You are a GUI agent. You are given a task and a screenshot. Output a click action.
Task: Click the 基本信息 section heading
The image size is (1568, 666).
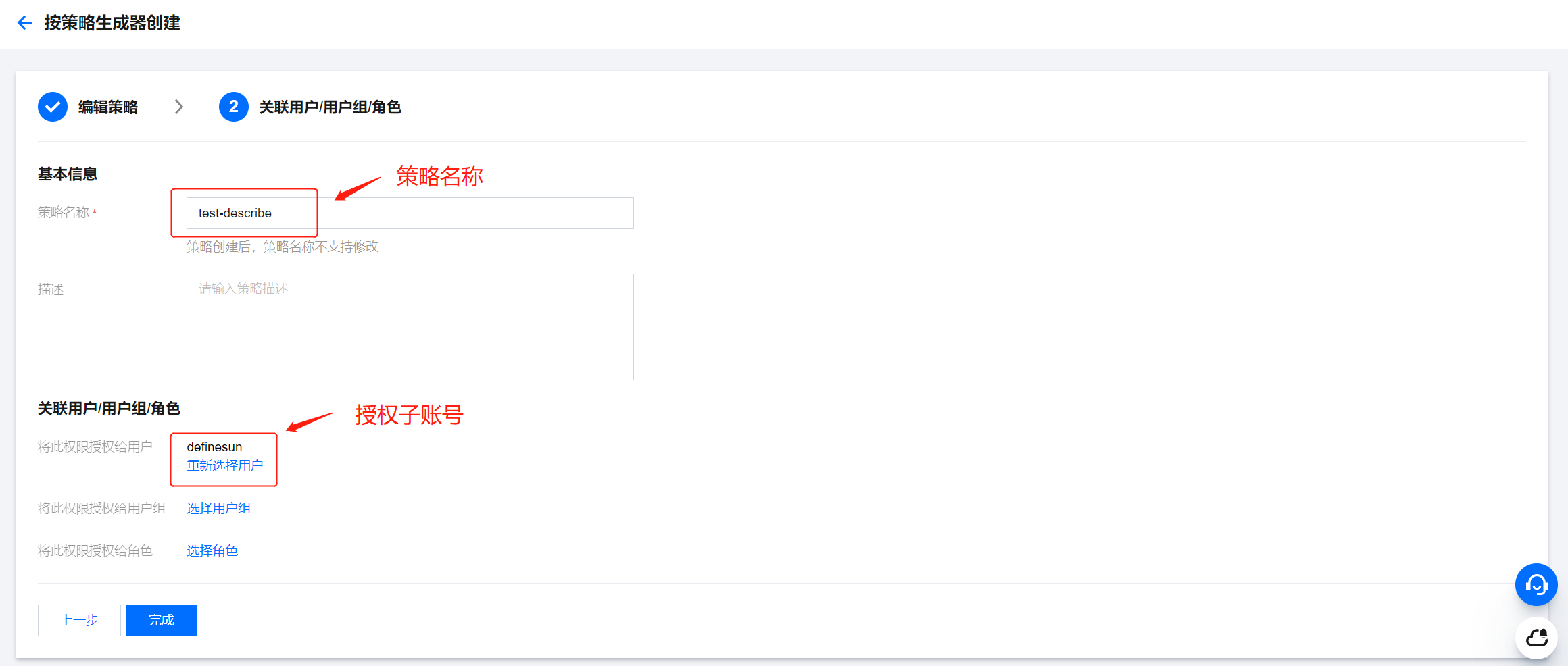pyautogui.click(x=68, y=174)
